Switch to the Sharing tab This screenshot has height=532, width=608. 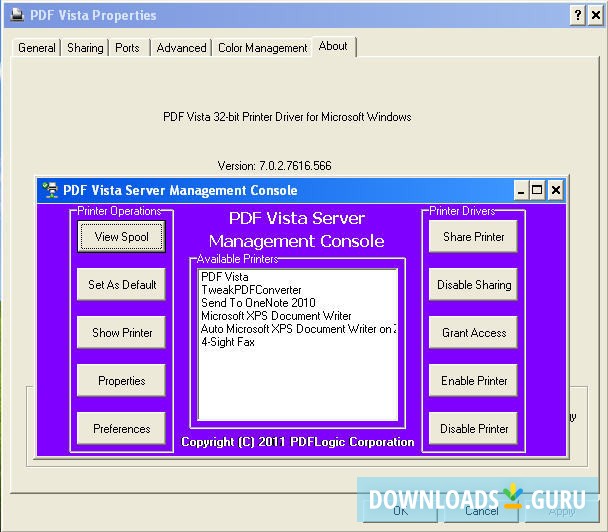point(85,48)
